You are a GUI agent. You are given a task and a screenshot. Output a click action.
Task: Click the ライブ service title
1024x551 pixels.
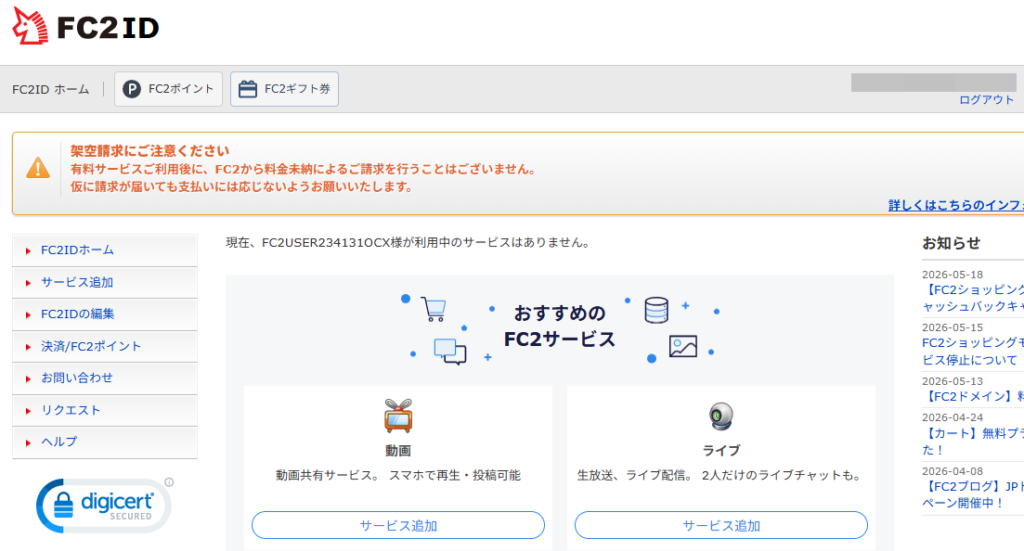[x=721, y=451]
